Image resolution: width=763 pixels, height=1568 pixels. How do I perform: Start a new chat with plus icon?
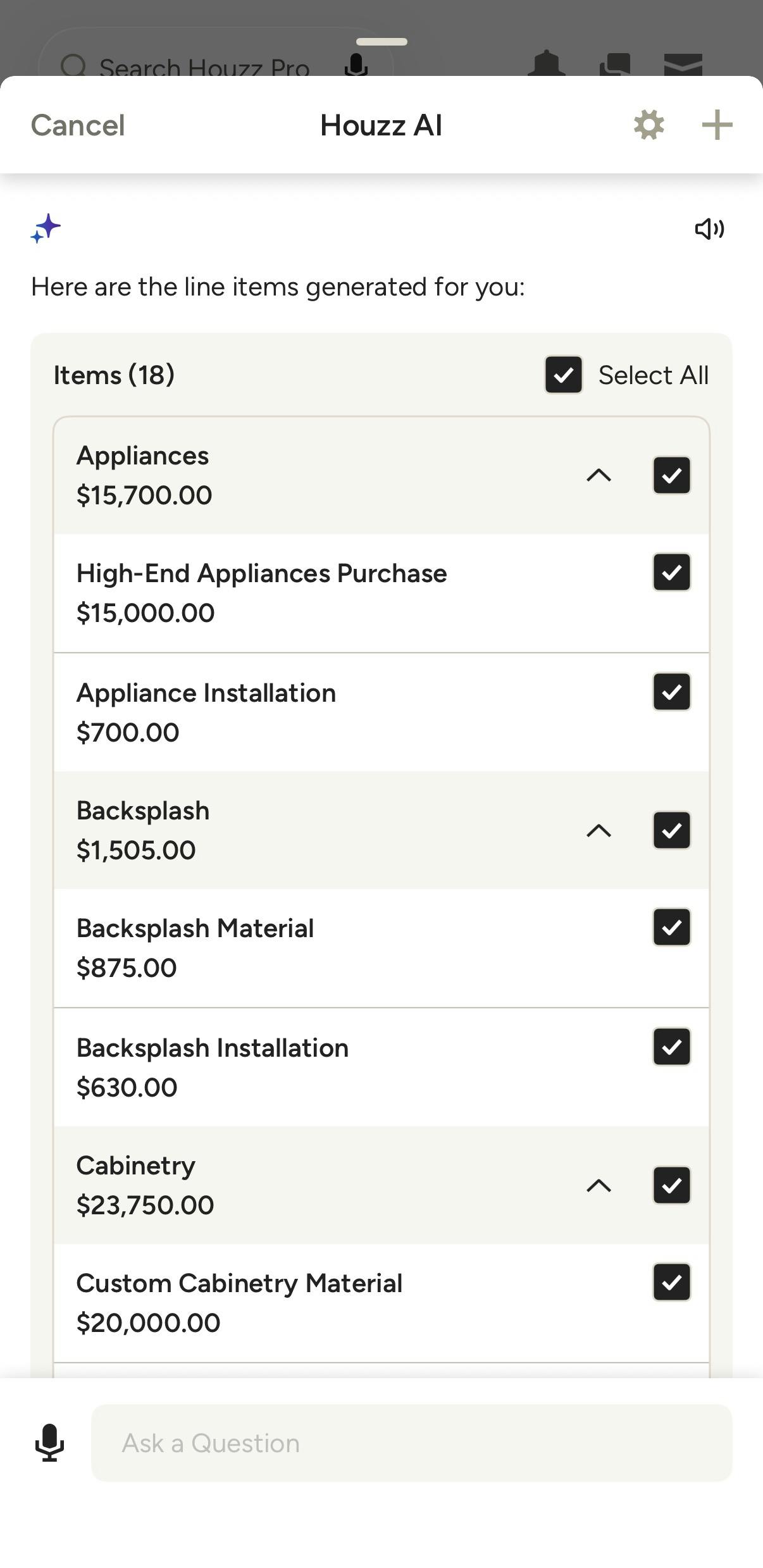[x=717, y=125]
